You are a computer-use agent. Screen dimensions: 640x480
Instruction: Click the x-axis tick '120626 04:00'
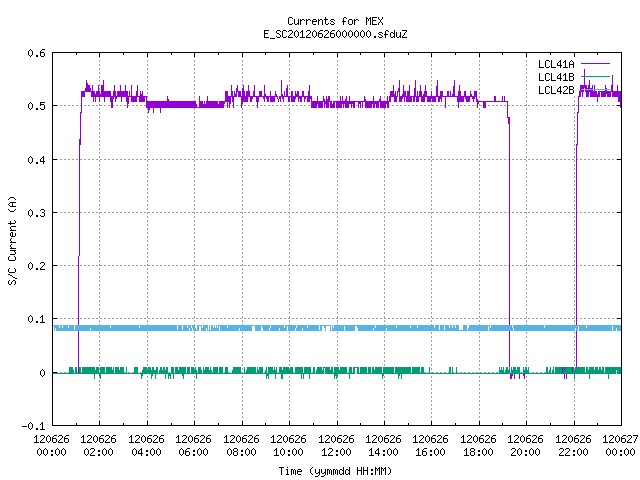(146, 446)
